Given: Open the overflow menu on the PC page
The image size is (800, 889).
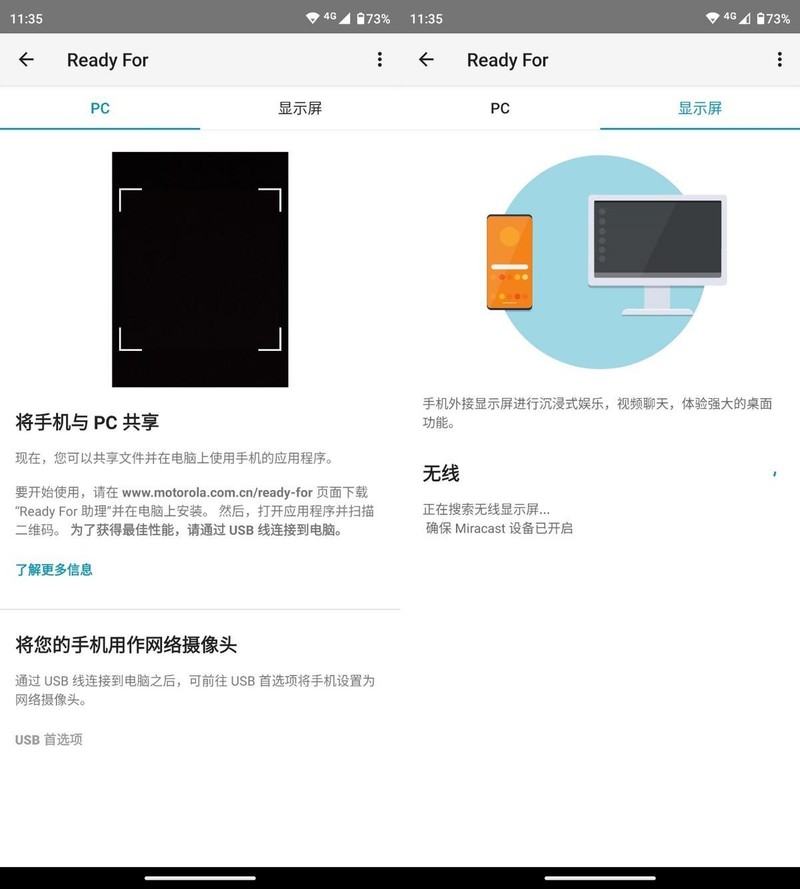Looking at the screenshot, I should click(x=379, y=60).
